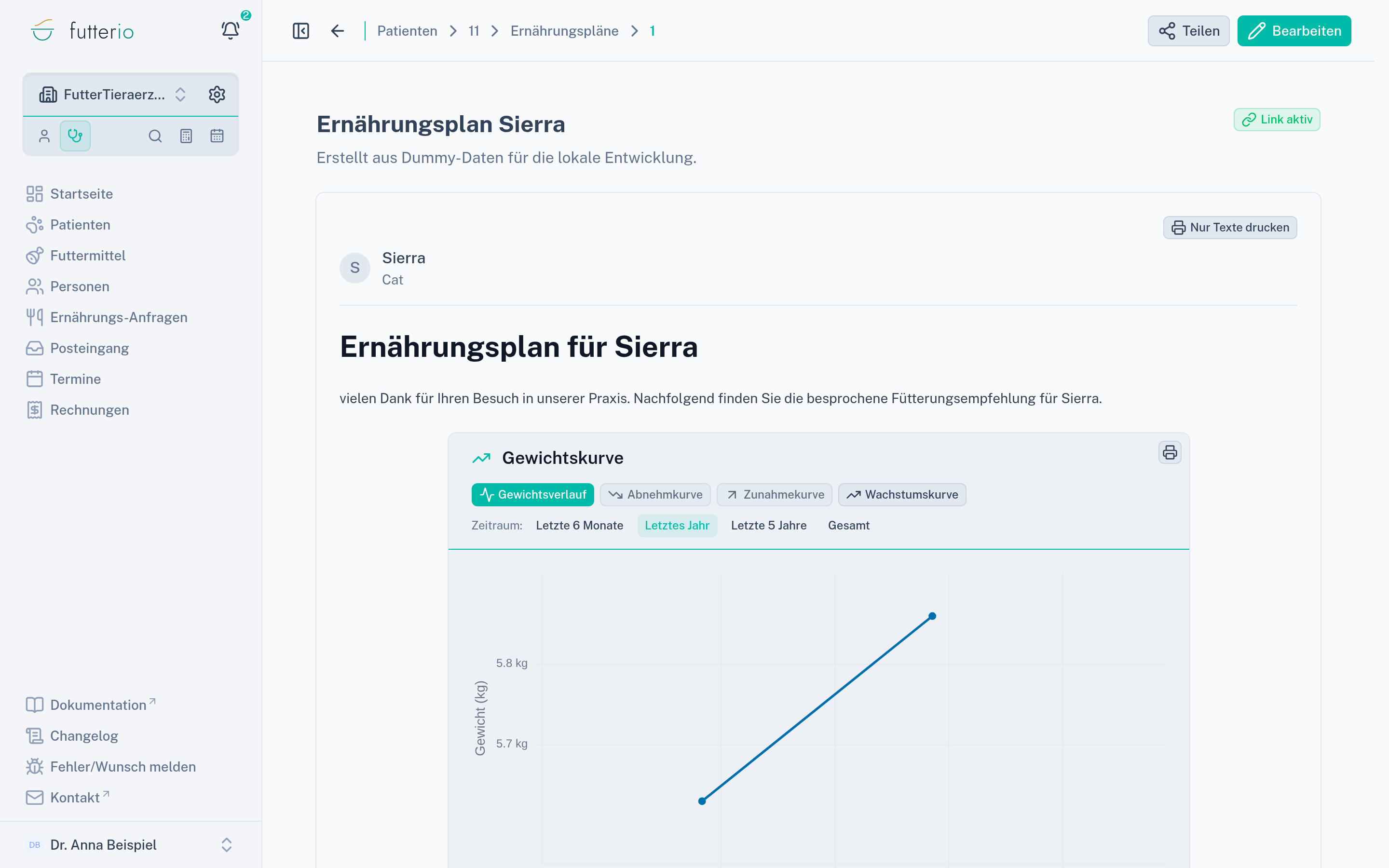1389x868 pixels.
Task: Click the Sierra patient name
Action: tap(404, 258)
